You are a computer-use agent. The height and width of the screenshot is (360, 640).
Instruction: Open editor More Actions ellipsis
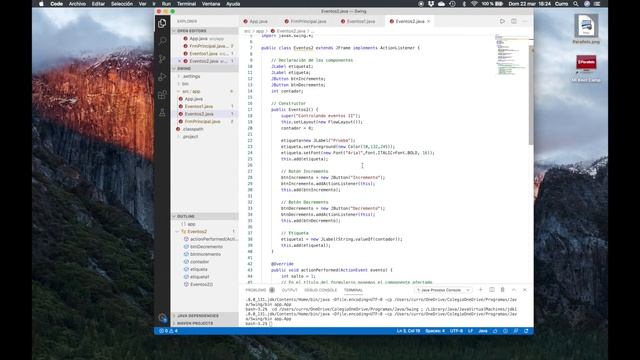[x=524, y=21]
